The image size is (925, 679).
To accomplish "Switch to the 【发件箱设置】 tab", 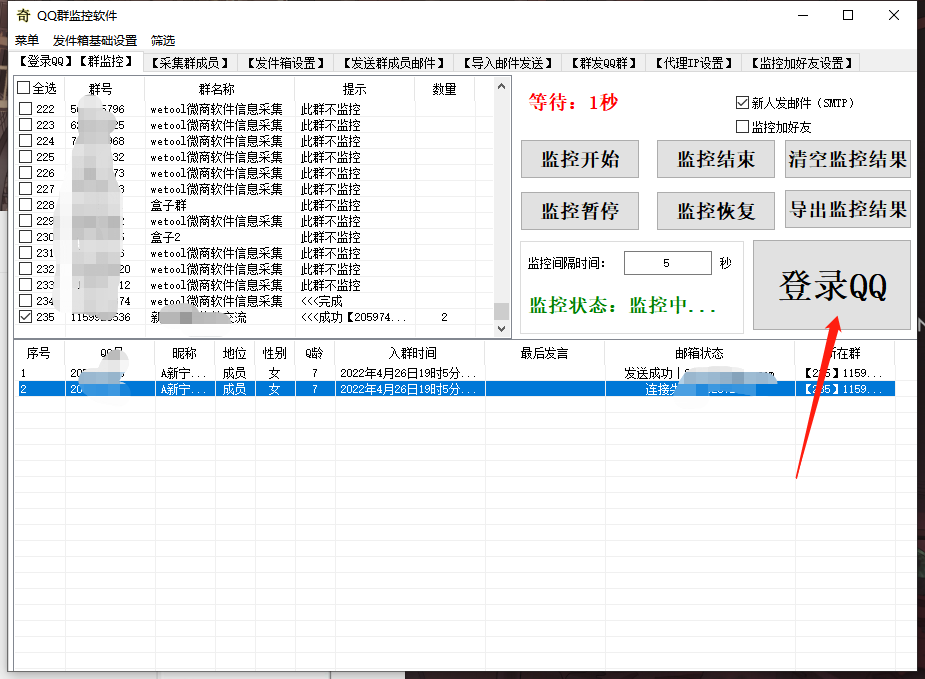I will click(x=286, y=63).
